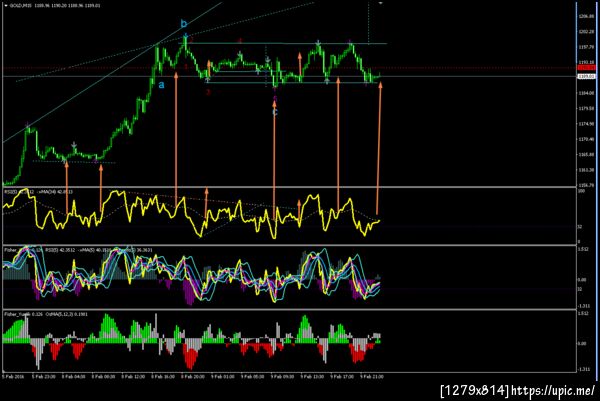Click the GOLD,M15 chart title text
The width and height of the screenshot is (600, 401).
tap(54, 5)
